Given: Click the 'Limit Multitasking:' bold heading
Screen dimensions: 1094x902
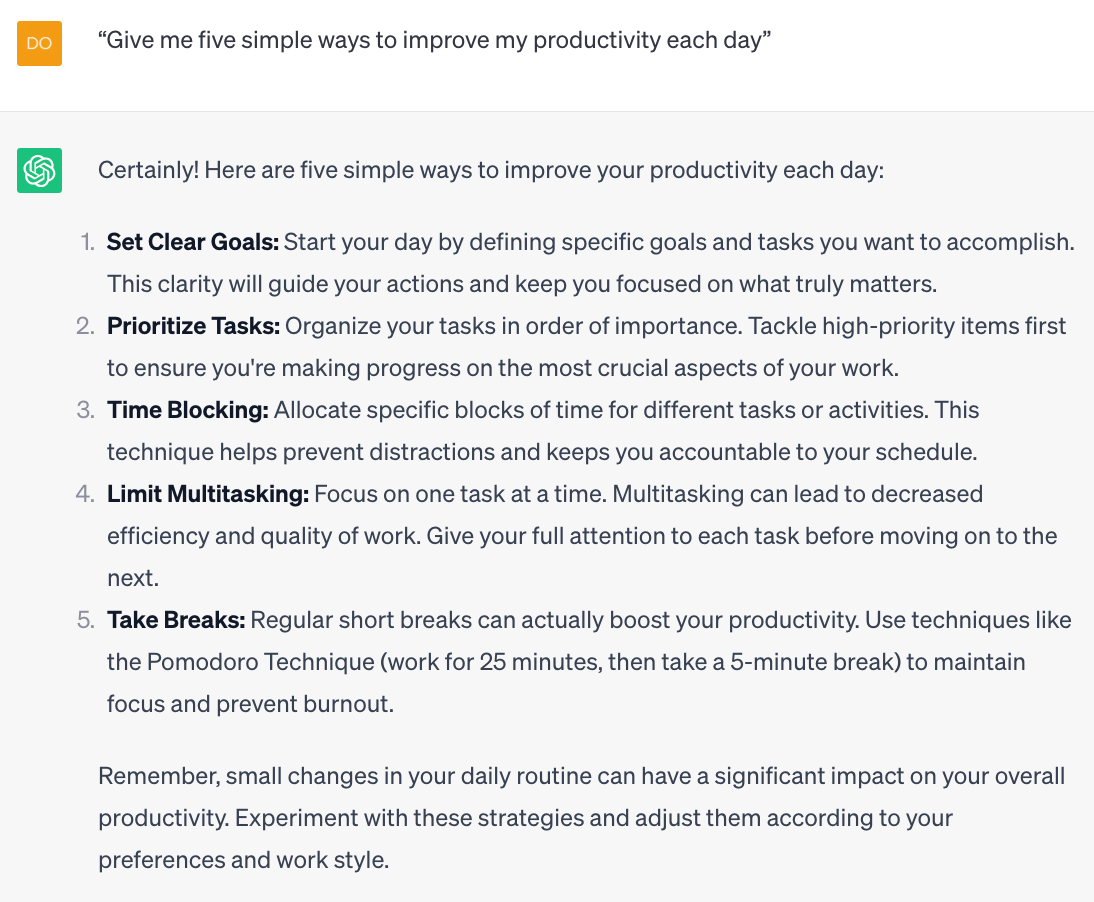Looking at the screenshot, I should 208,494.
